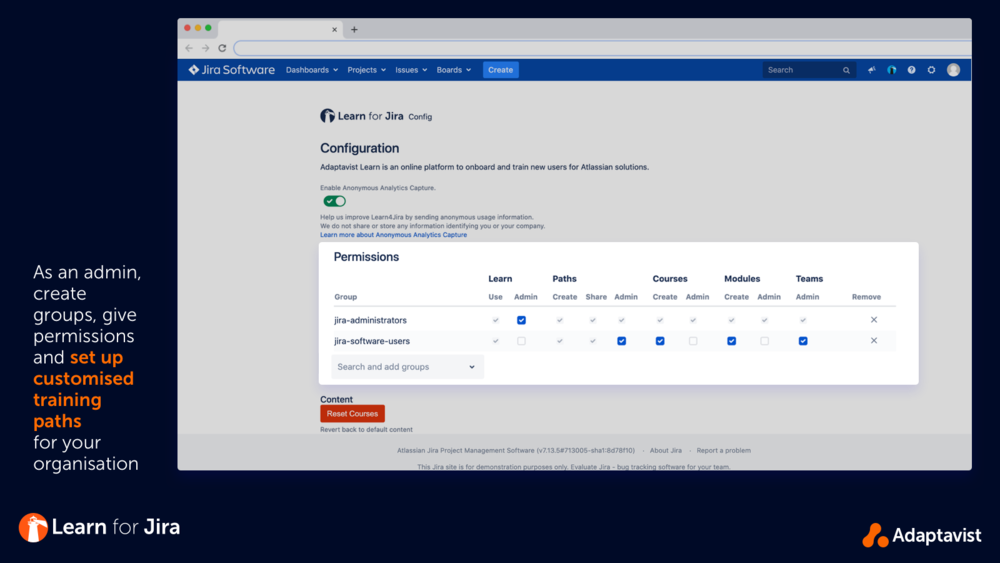Check Learn Admin for jira-software-users

(x=521, y=341)
